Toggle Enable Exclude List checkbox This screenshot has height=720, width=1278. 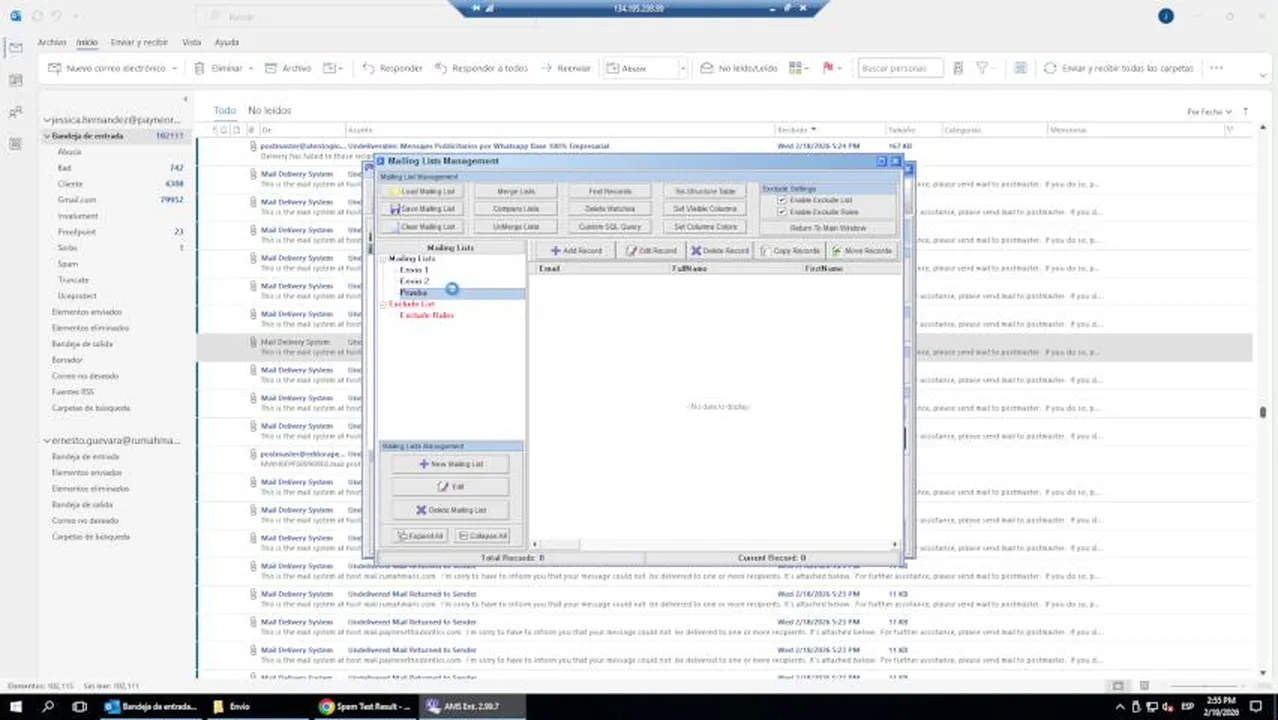tap(782, 200)
